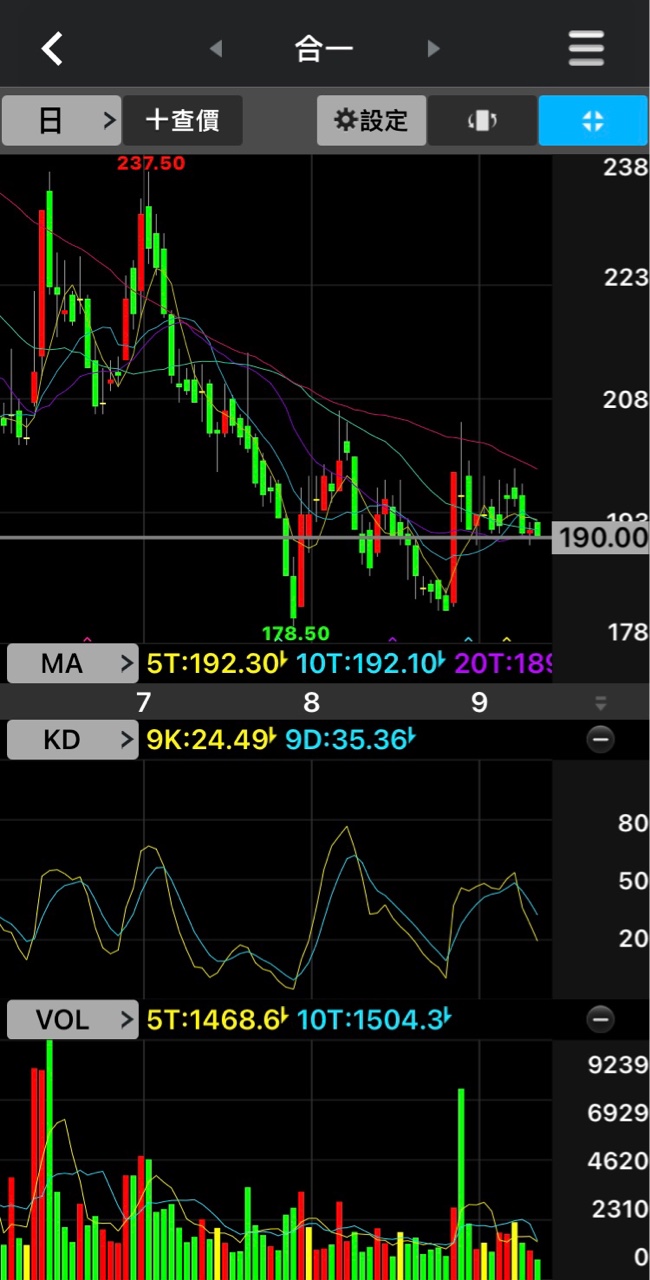Tap the 237.50 high price label

[151, 163]
